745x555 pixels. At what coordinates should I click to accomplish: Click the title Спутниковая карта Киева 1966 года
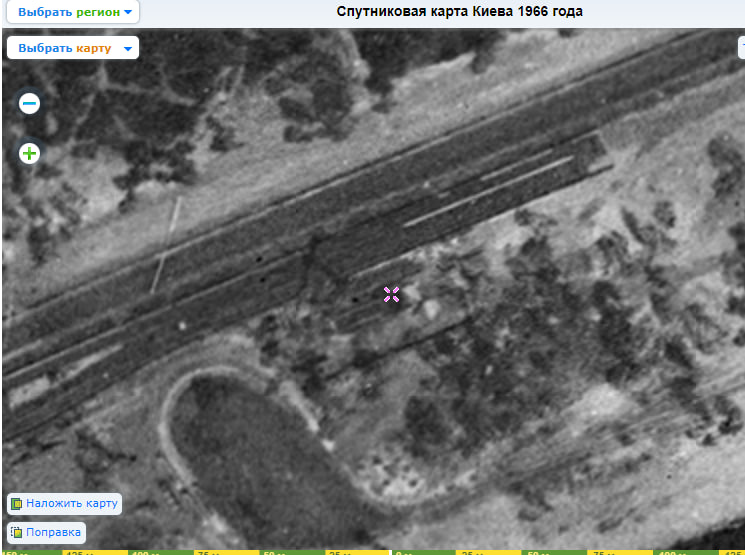(x=459, y=12)
